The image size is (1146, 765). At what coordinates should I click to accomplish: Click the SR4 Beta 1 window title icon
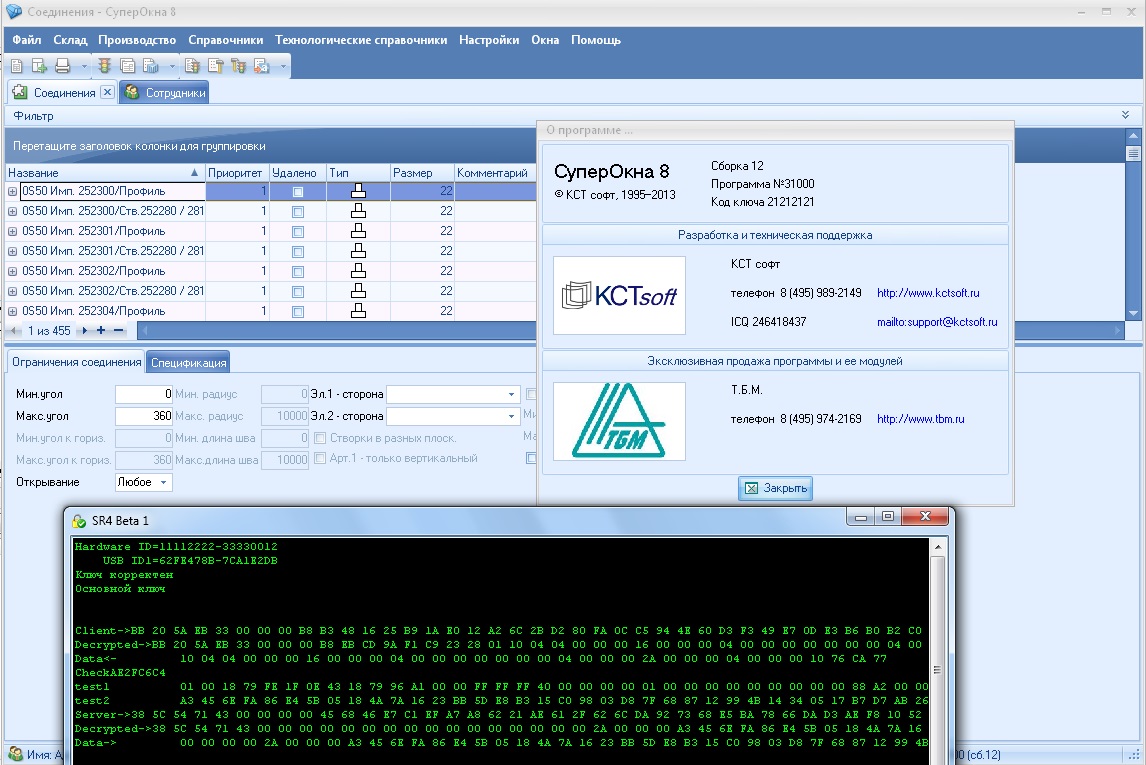pos(79,521)
